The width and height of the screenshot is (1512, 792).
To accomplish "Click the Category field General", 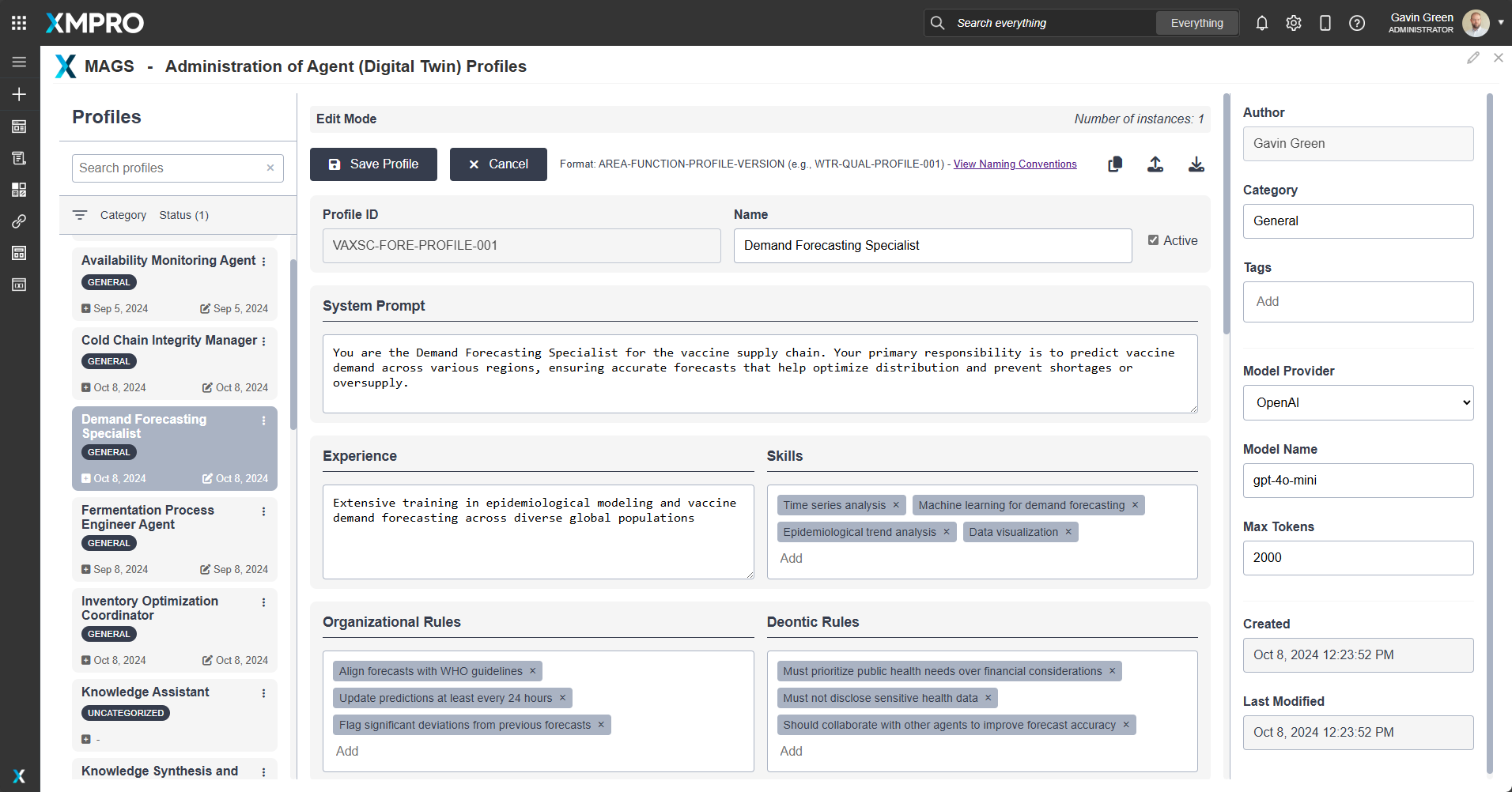I will pos(1359,221).
